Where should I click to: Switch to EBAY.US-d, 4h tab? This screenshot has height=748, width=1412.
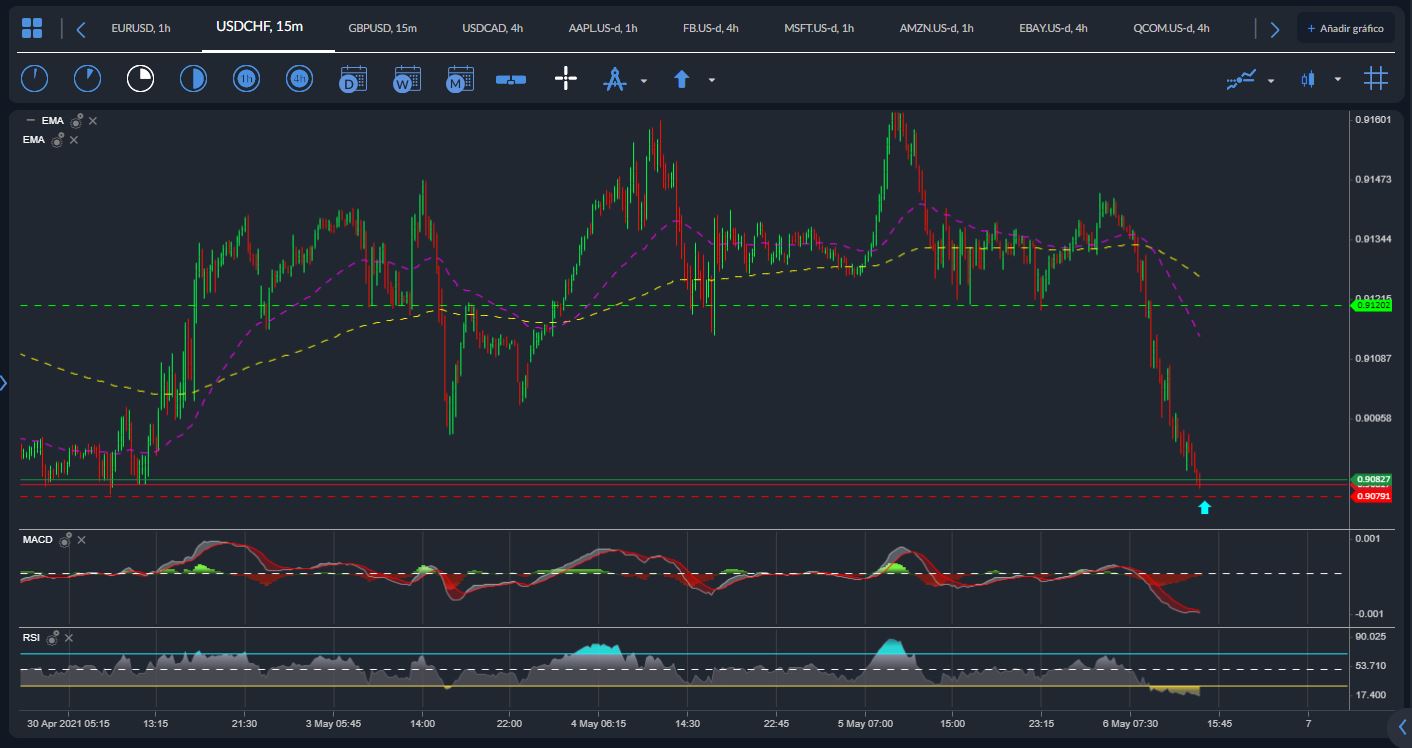point(1054,29)
